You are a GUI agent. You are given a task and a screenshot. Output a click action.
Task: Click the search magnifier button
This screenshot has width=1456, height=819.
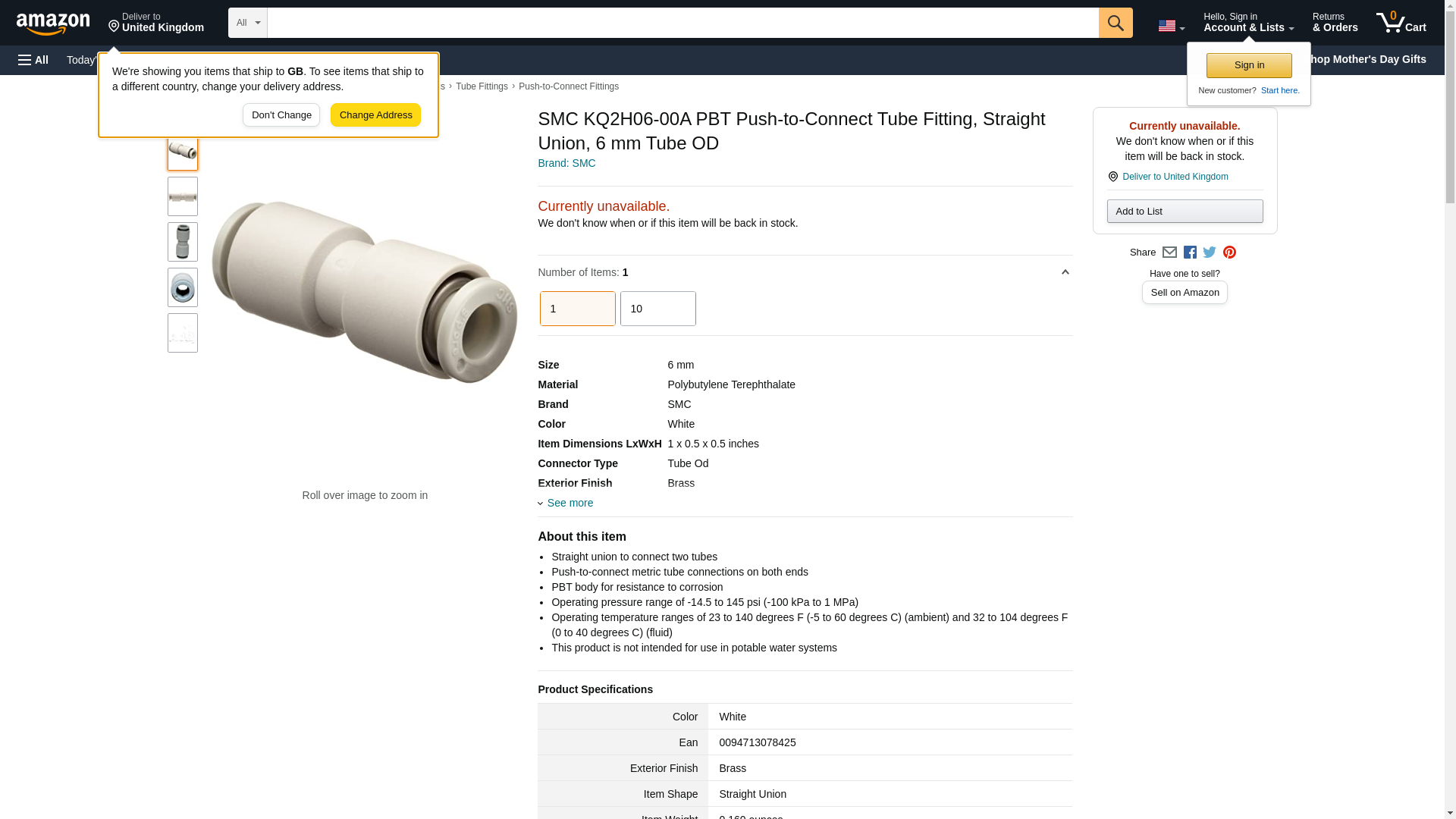(x=1115, y=23)
